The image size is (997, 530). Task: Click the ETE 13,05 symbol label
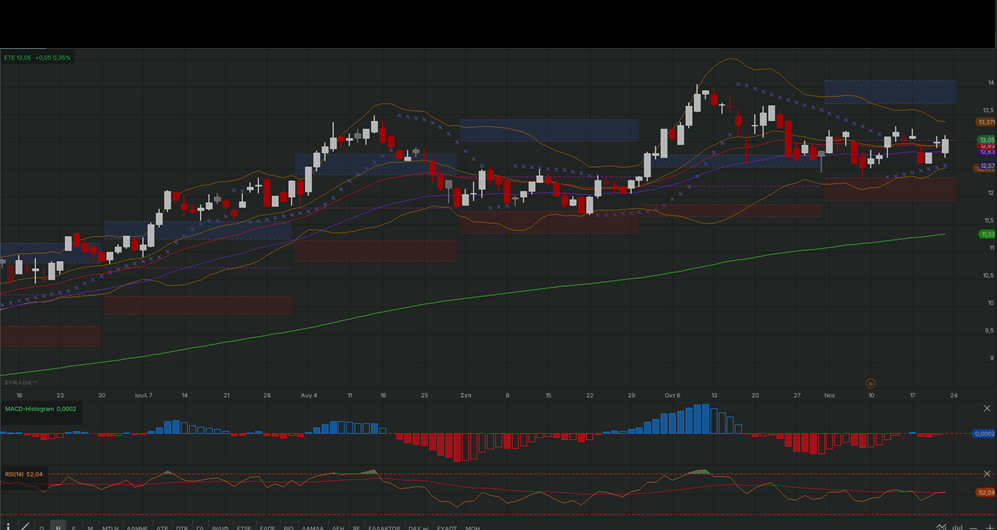point(18,57)
